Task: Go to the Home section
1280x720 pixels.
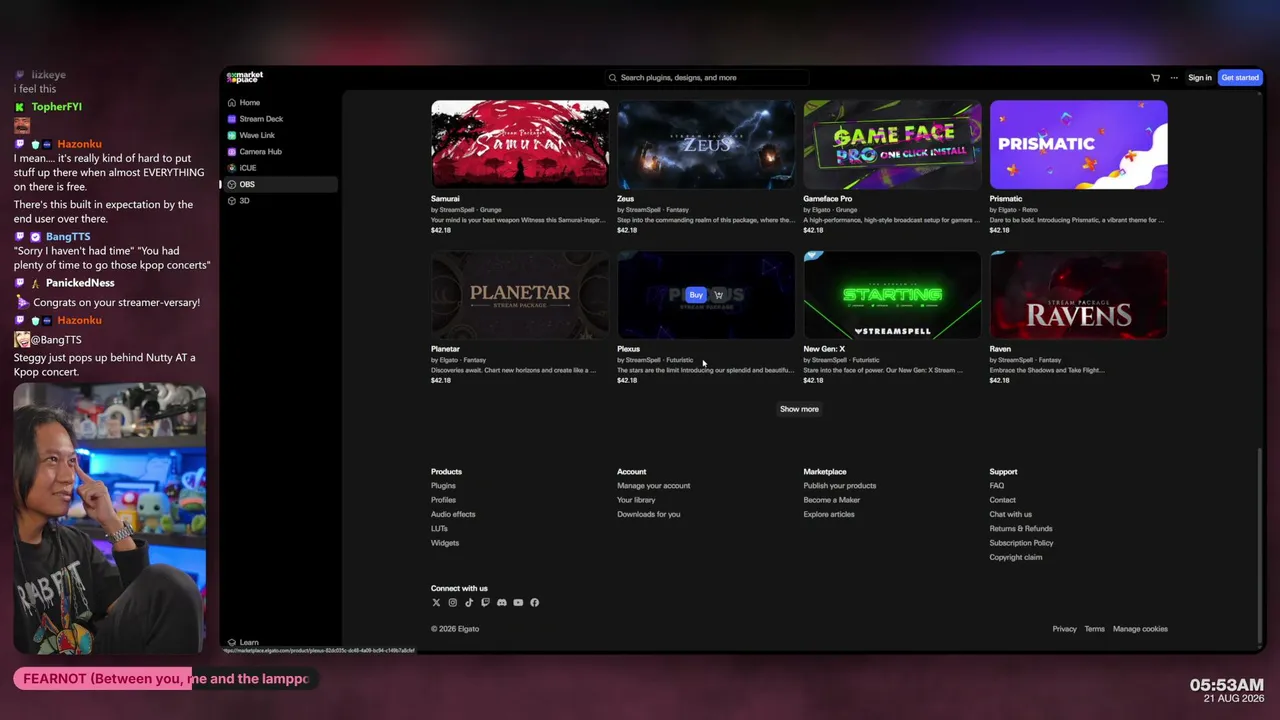Action: (x=250, y=103)
